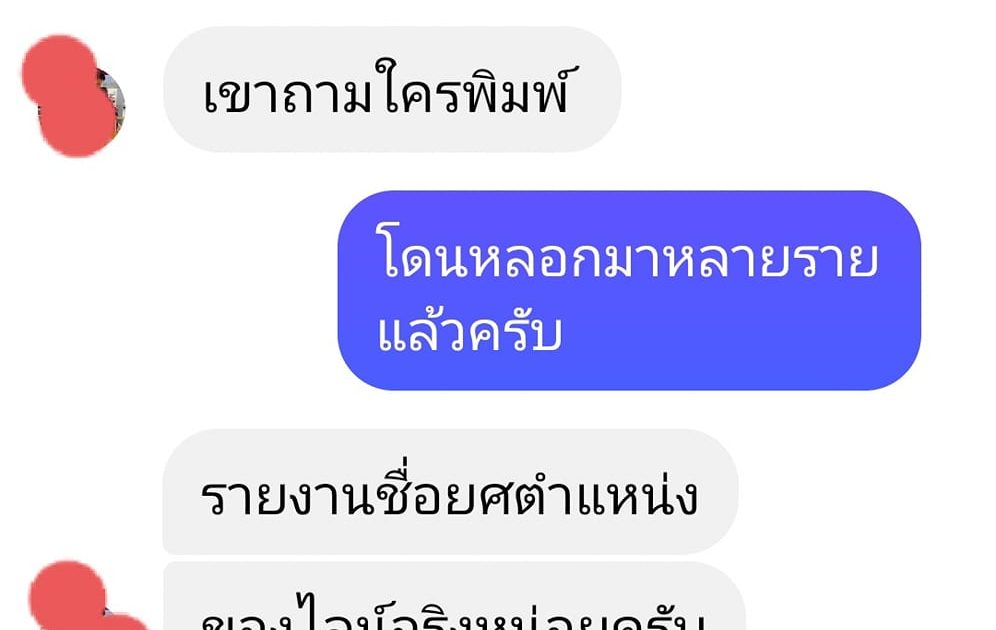Open the top sender's profile avatar
996x630 pixels.
tap(74, 95)
